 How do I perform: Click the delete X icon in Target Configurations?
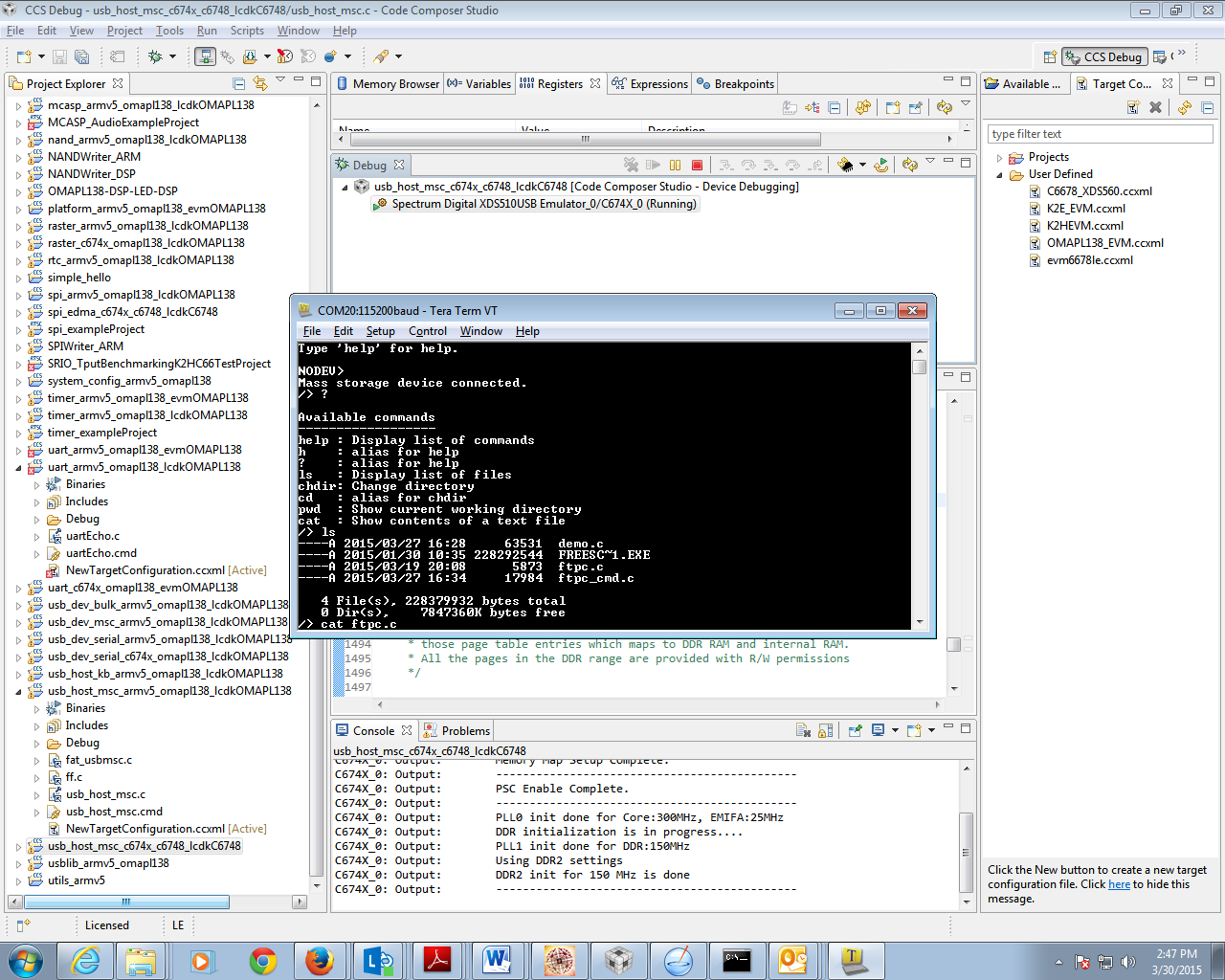click(1156, 108)
